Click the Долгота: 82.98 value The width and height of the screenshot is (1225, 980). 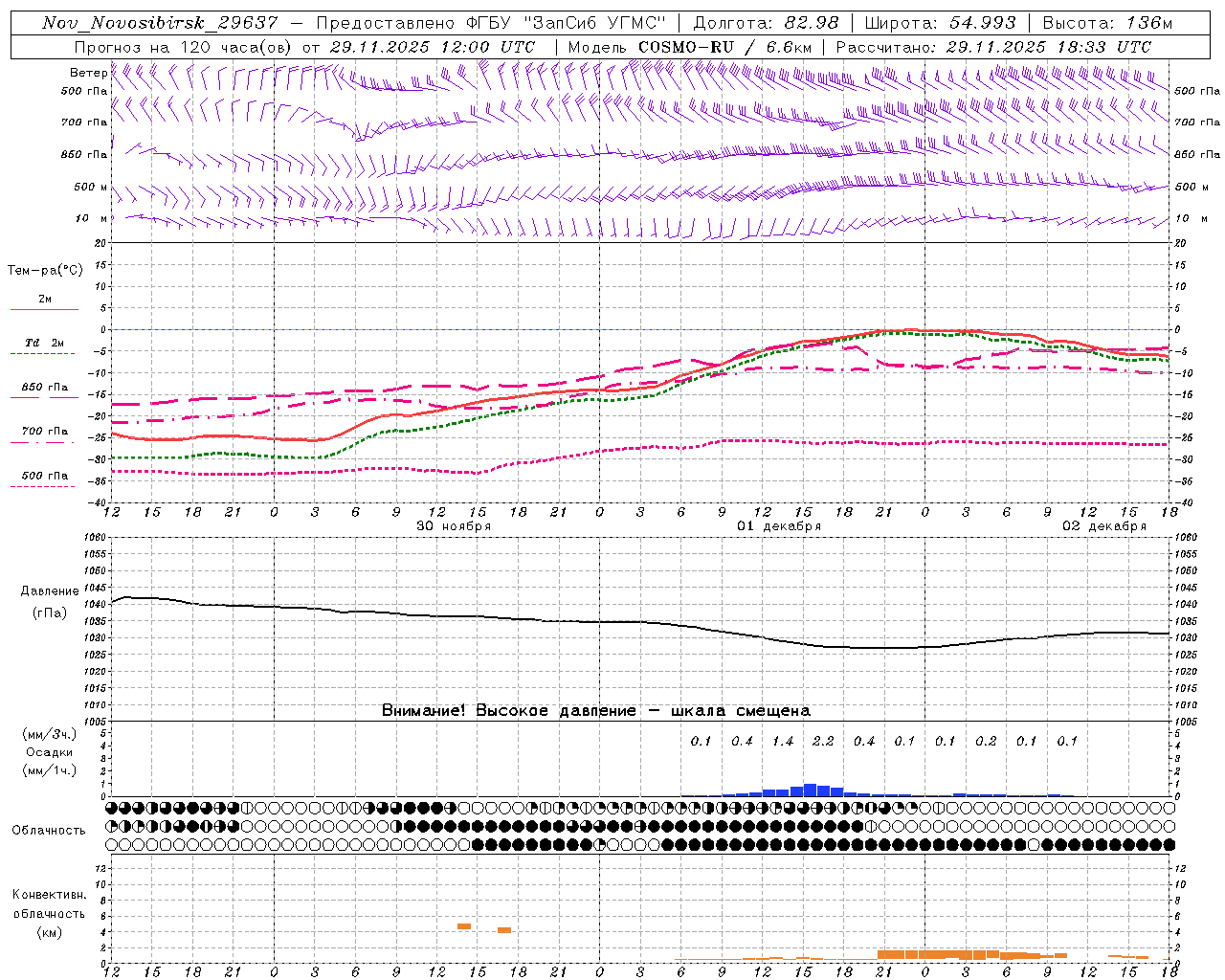pyautogui.click(x=766, y=23)
